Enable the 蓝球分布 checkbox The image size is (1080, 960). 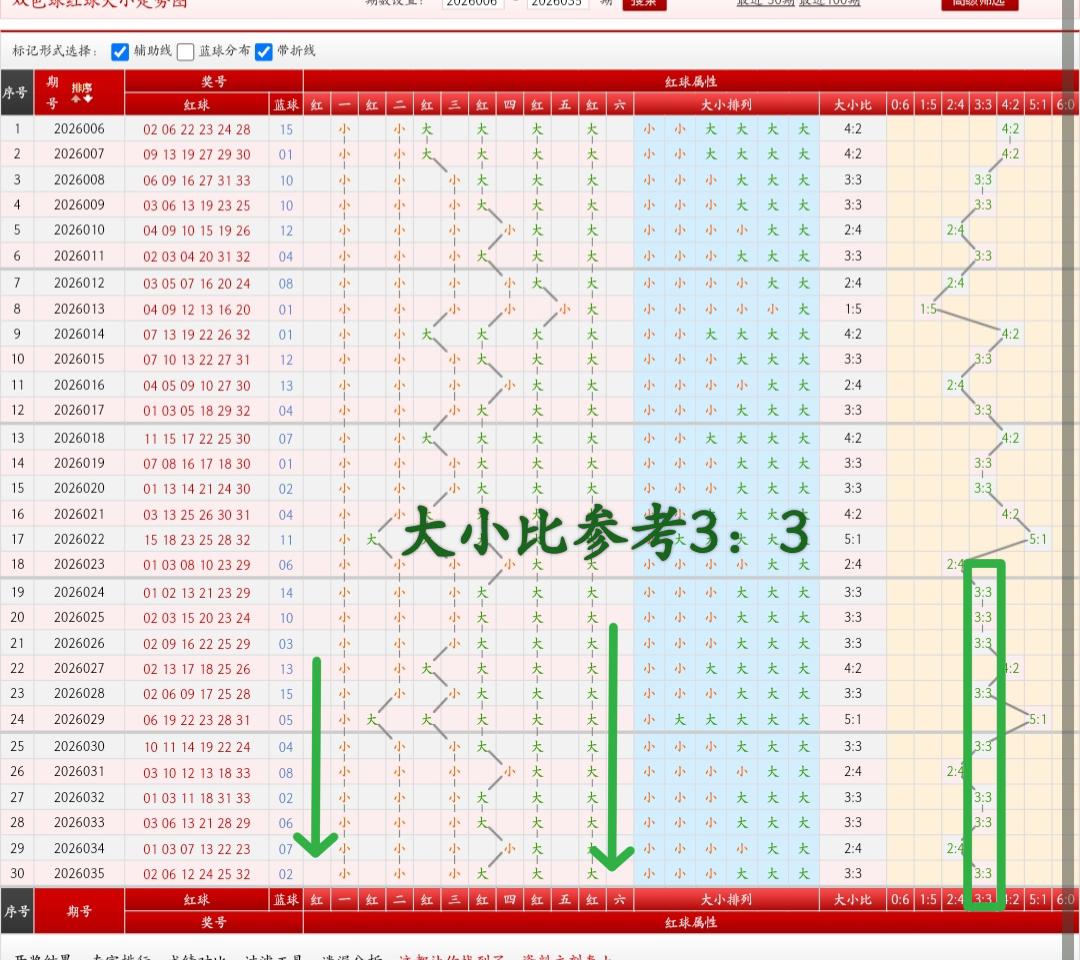coord(185,51)
